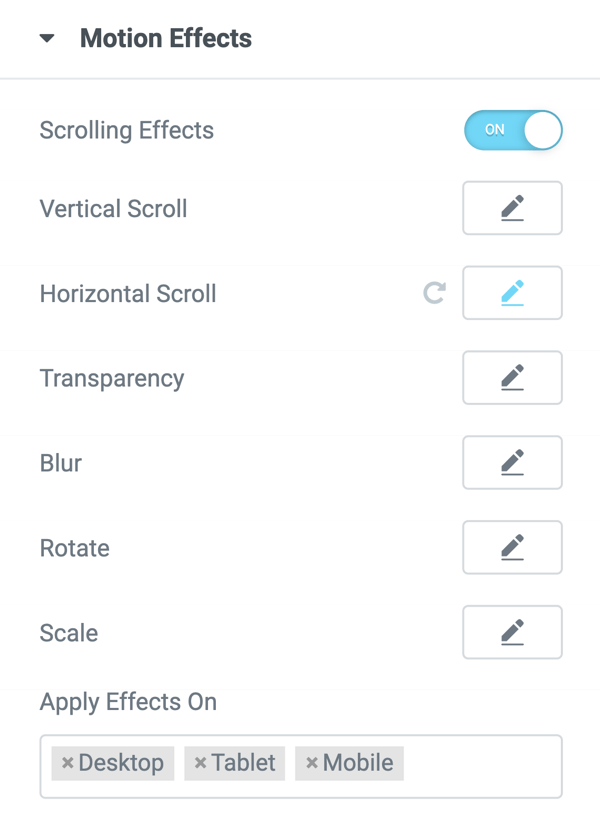Click empty area of Apply Effects On field
Image resolution: width=600 pixels, height=820 pixels.
pyautogui.click(x=480, y=765)
